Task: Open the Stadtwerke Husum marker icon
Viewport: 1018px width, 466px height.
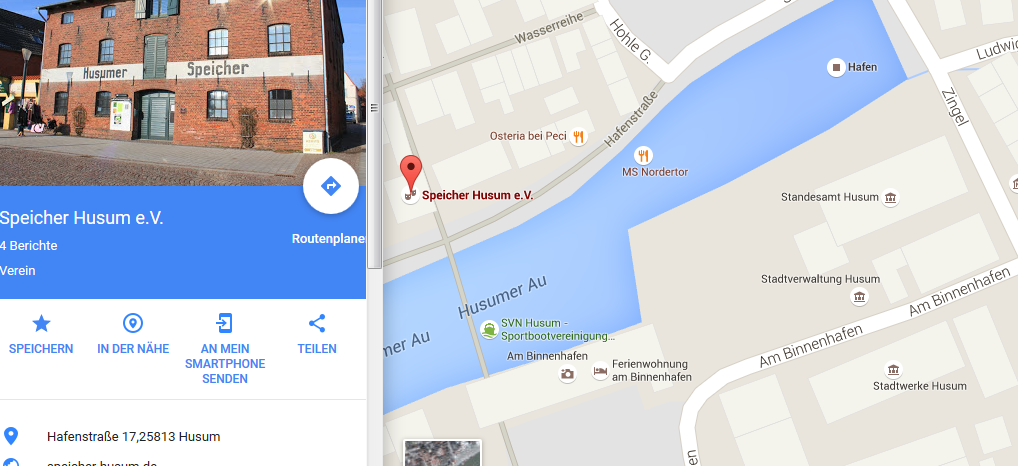Action: pos(893,370)
